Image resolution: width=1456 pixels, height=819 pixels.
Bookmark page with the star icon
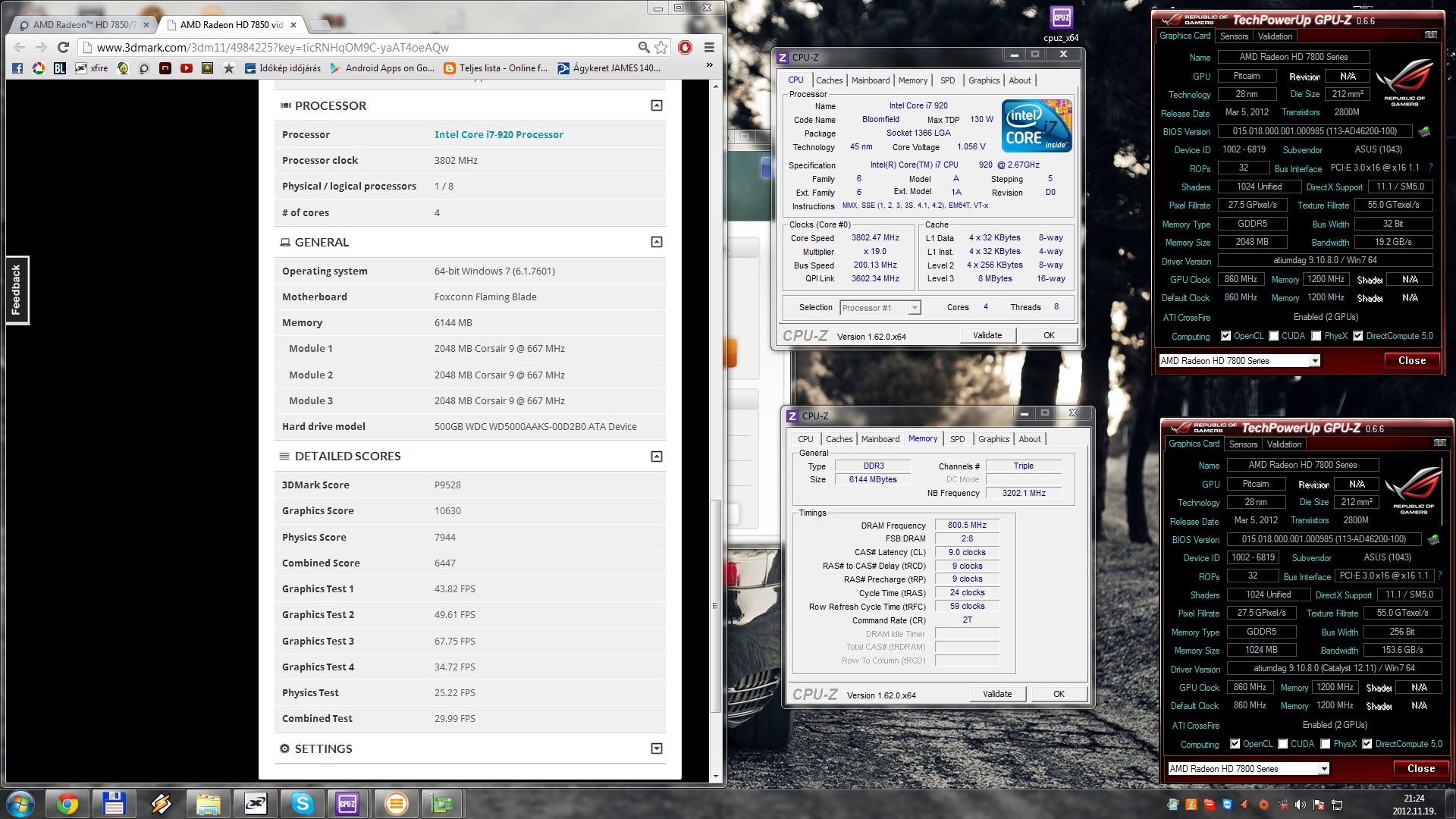coord(661,47)
